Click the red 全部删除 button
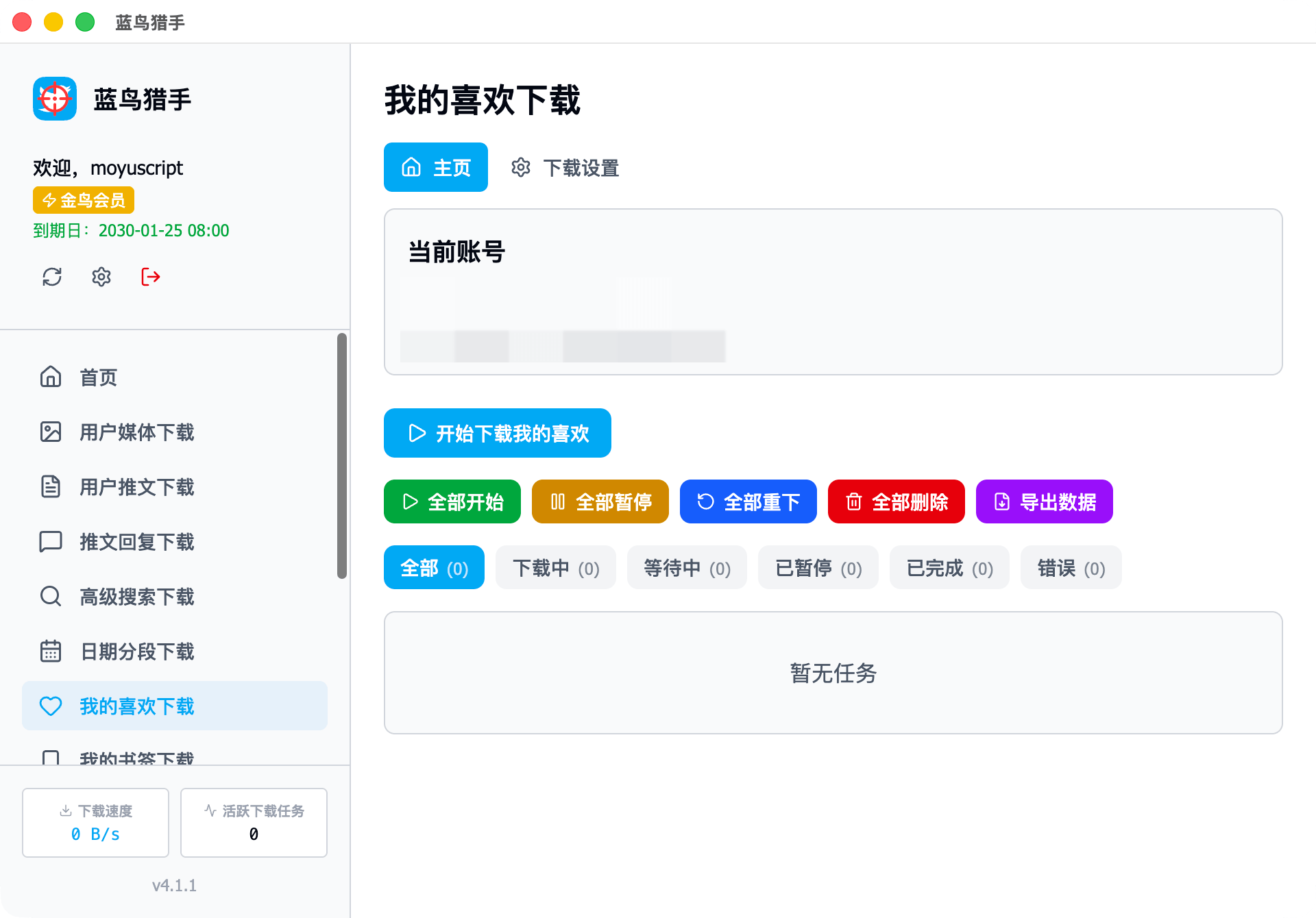The image size is (1316, 918). [897, 502]
